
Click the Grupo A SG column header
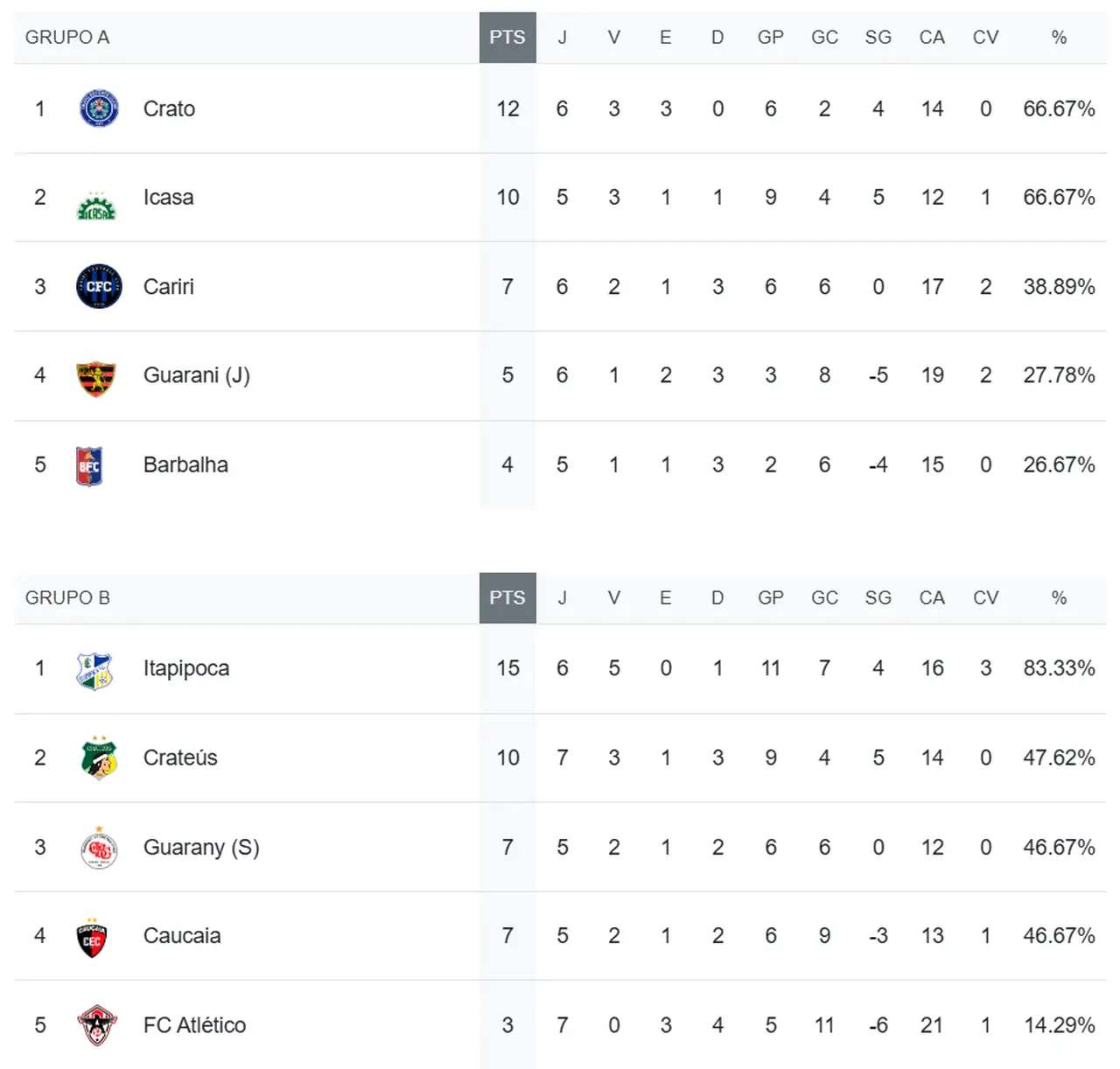(x=878, y=38)
